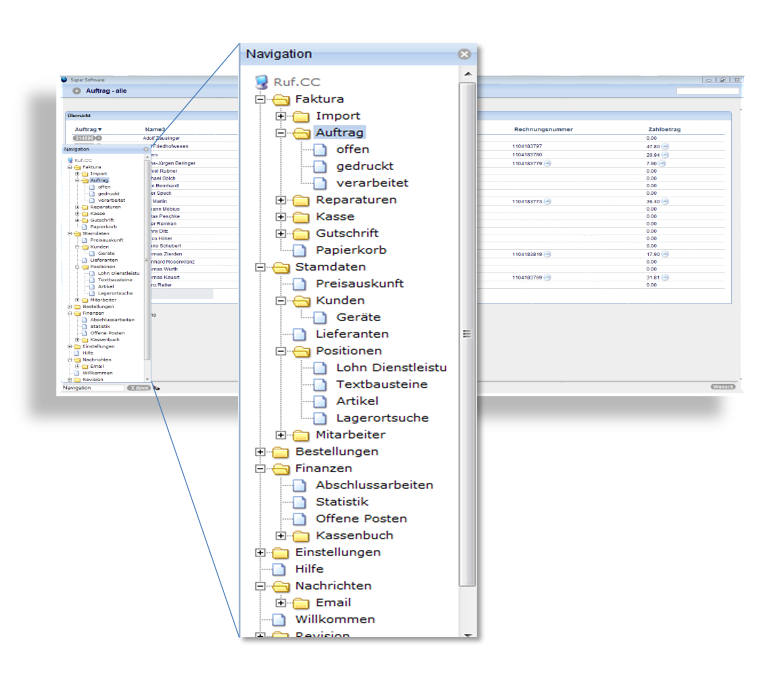
Task: Click the Faktura folder icon in enlarged tree
Action: (x=281, y=99)
